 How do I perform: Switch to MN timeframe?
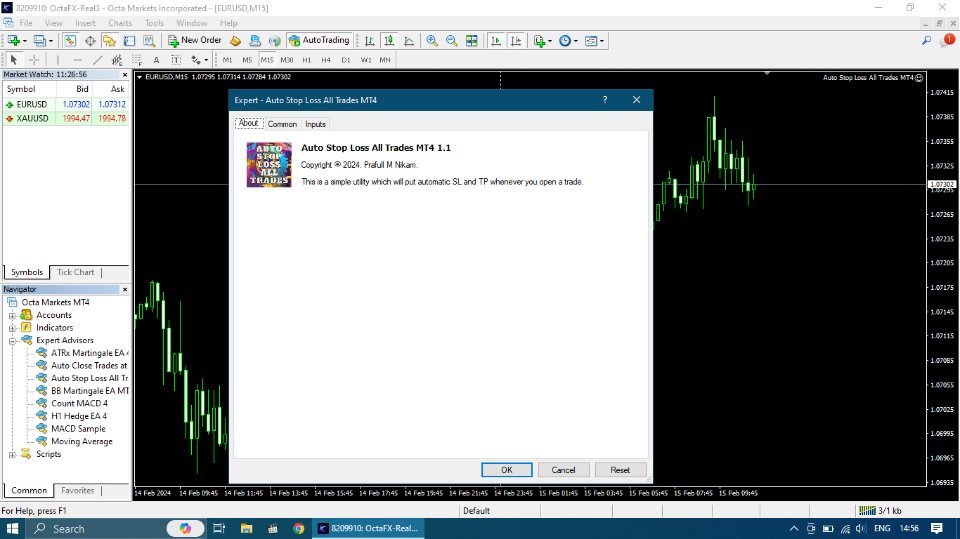[385, 59]
